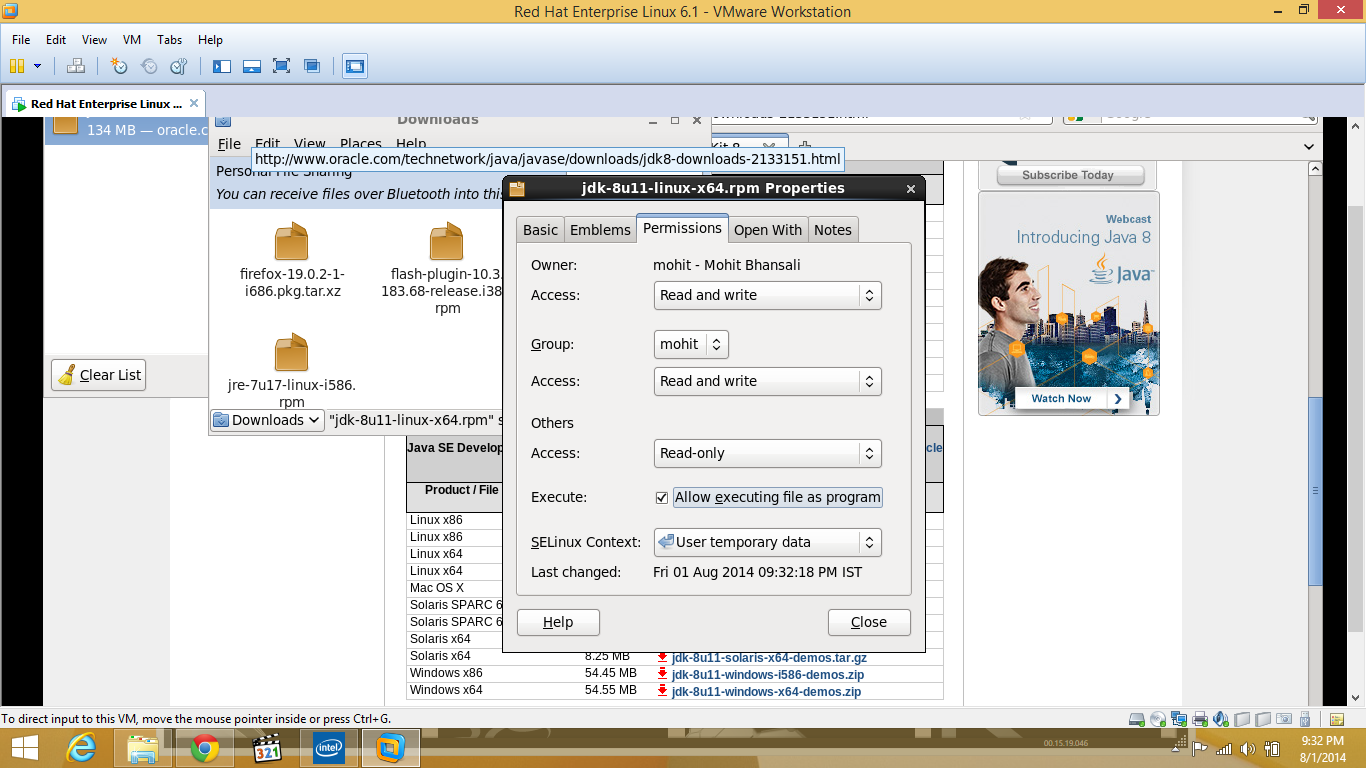This screenshot has height=768, width=1366.
Task: Open the jdk-8u11-windows-i586-demos.zip download link
Action: point(768,674)
